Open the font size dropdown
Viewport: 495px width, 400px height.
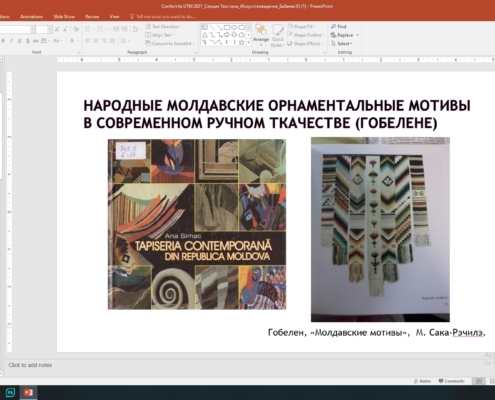tap(50, 30)
